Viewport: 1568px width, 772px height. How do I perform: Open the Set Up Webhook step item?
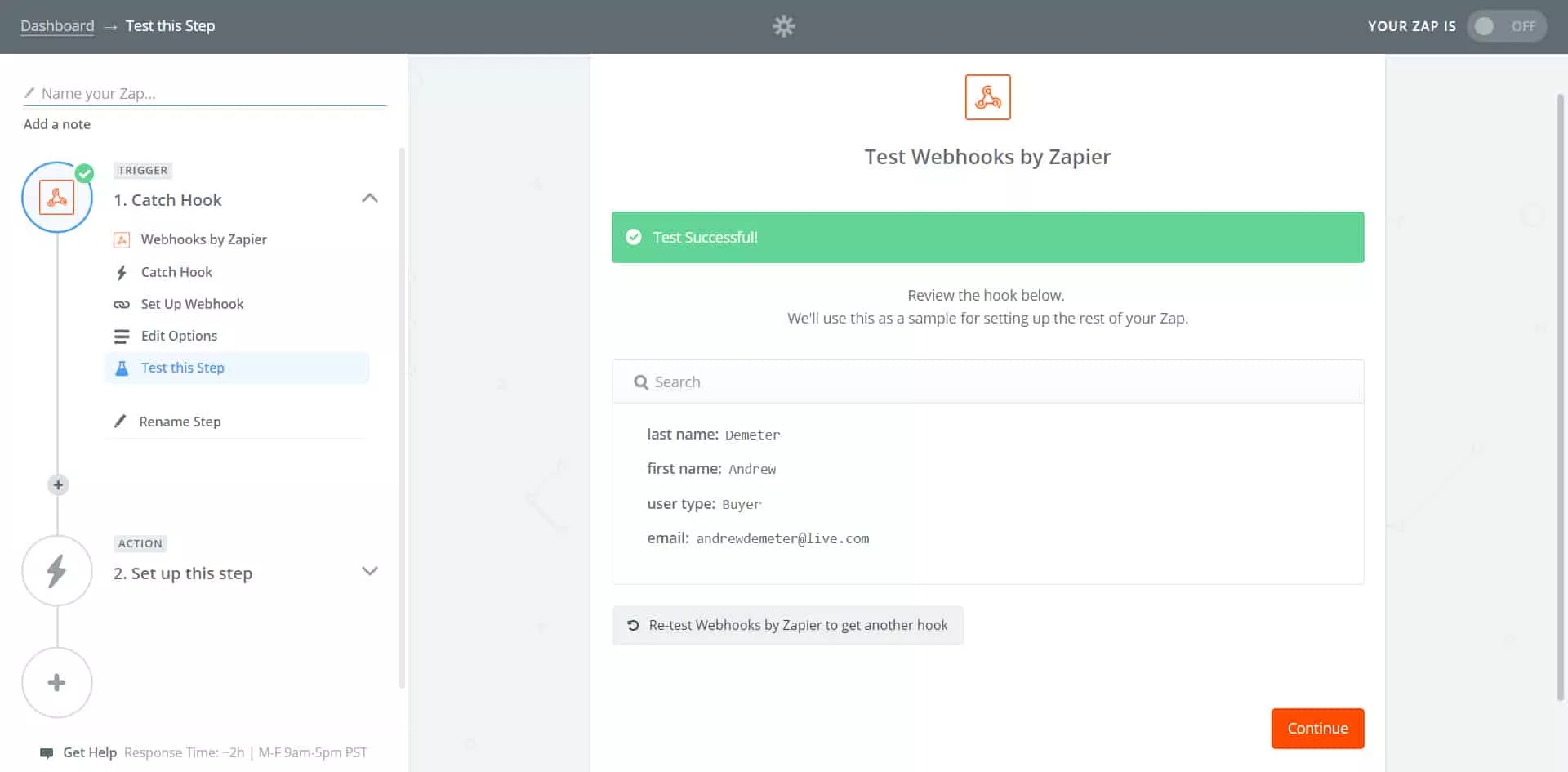point(192,304)
